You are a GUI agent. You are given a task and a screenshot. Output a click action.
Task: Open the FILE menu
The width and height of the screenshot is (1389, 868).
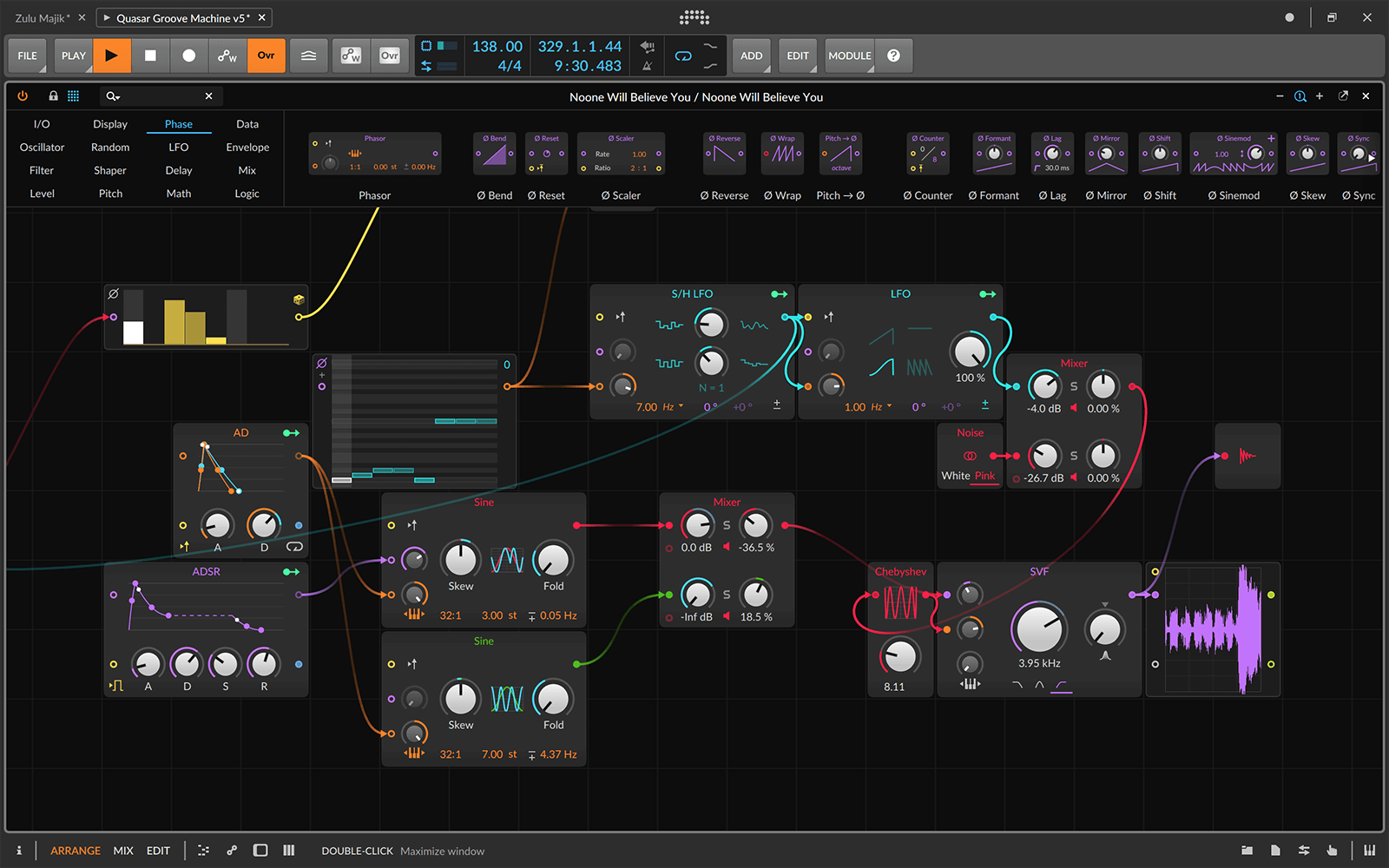click(x=28, y=56)
